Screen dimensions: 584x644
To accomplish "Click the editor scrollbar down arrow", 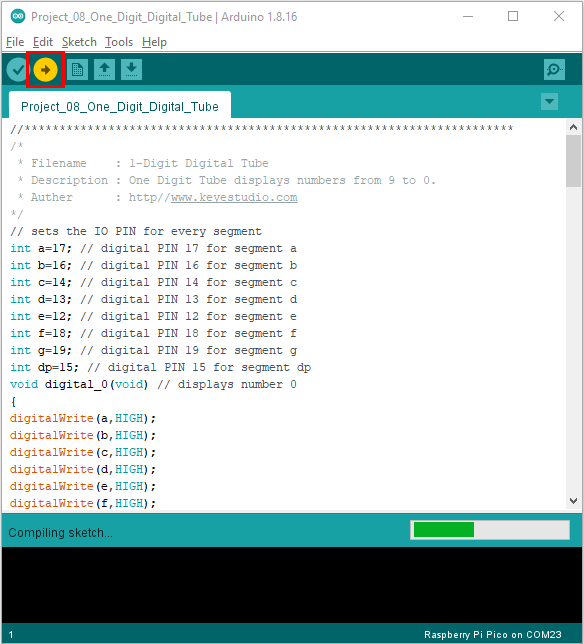I will pos(573,501).
